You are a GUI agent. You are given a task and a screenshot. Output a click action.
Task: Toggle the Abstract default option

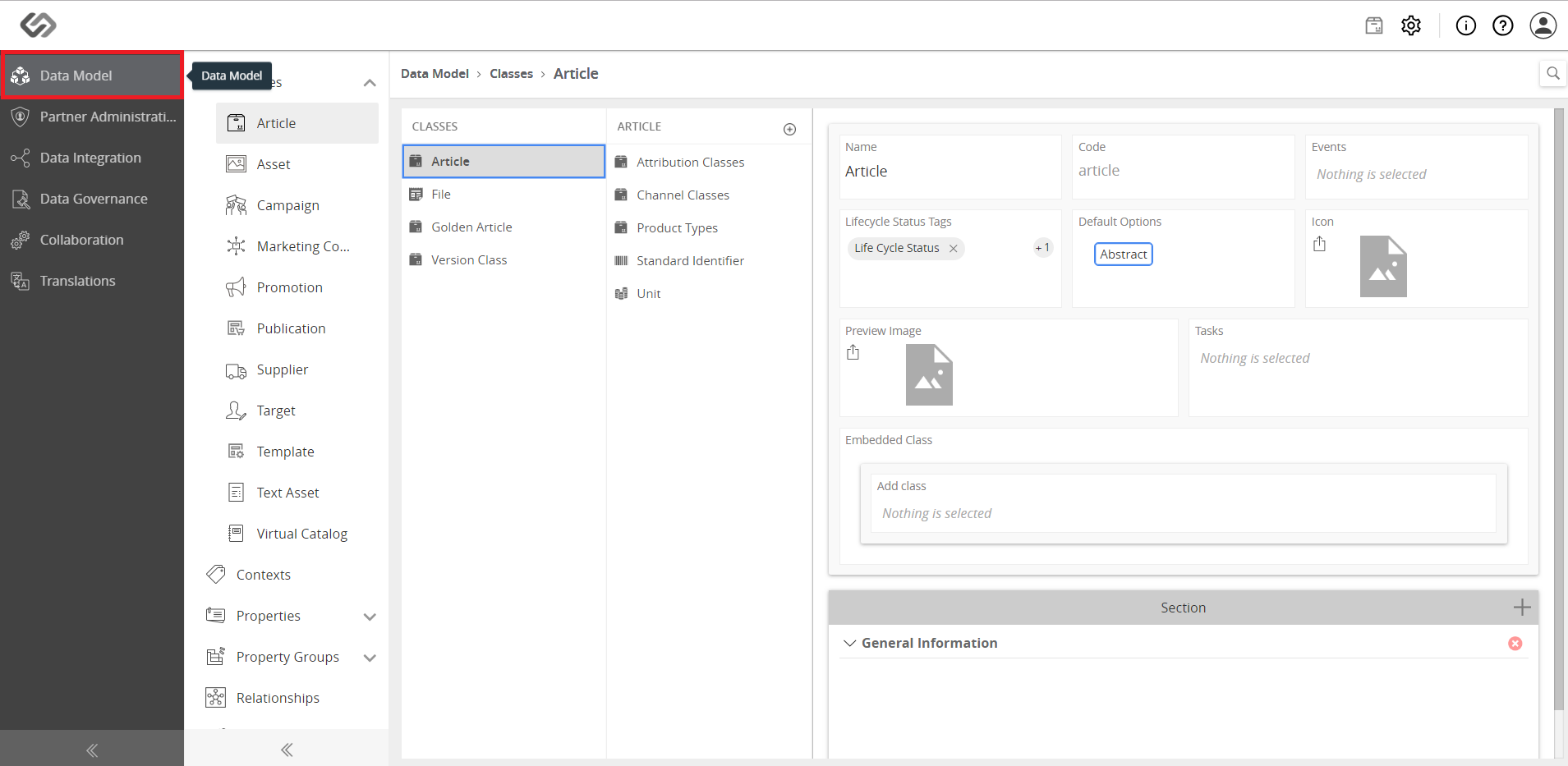pyautogui.click(x=1123, y=255)
